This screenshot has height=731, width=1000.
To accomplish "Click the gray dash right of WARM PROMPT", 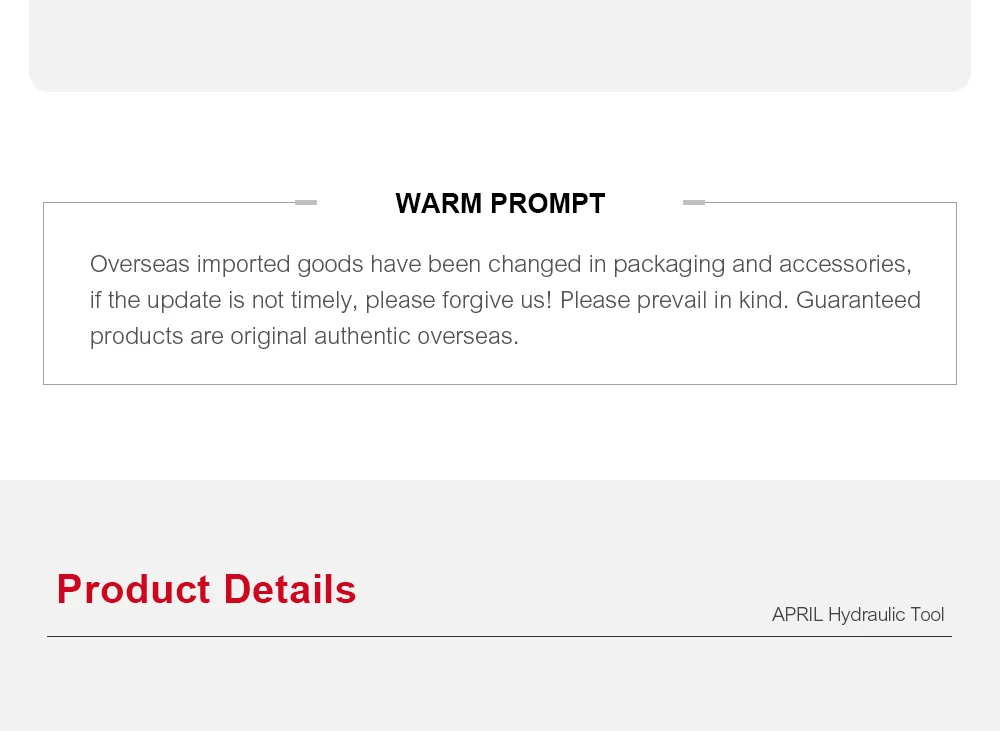I will click(x=694, y=202).
